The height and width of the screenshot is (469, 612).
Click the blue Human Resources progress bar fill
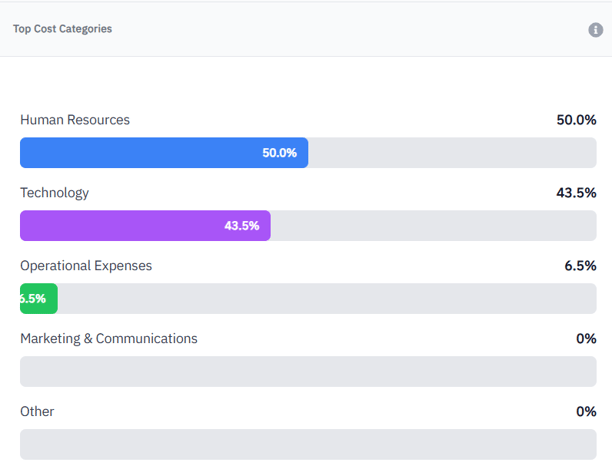tap(140, 153)
